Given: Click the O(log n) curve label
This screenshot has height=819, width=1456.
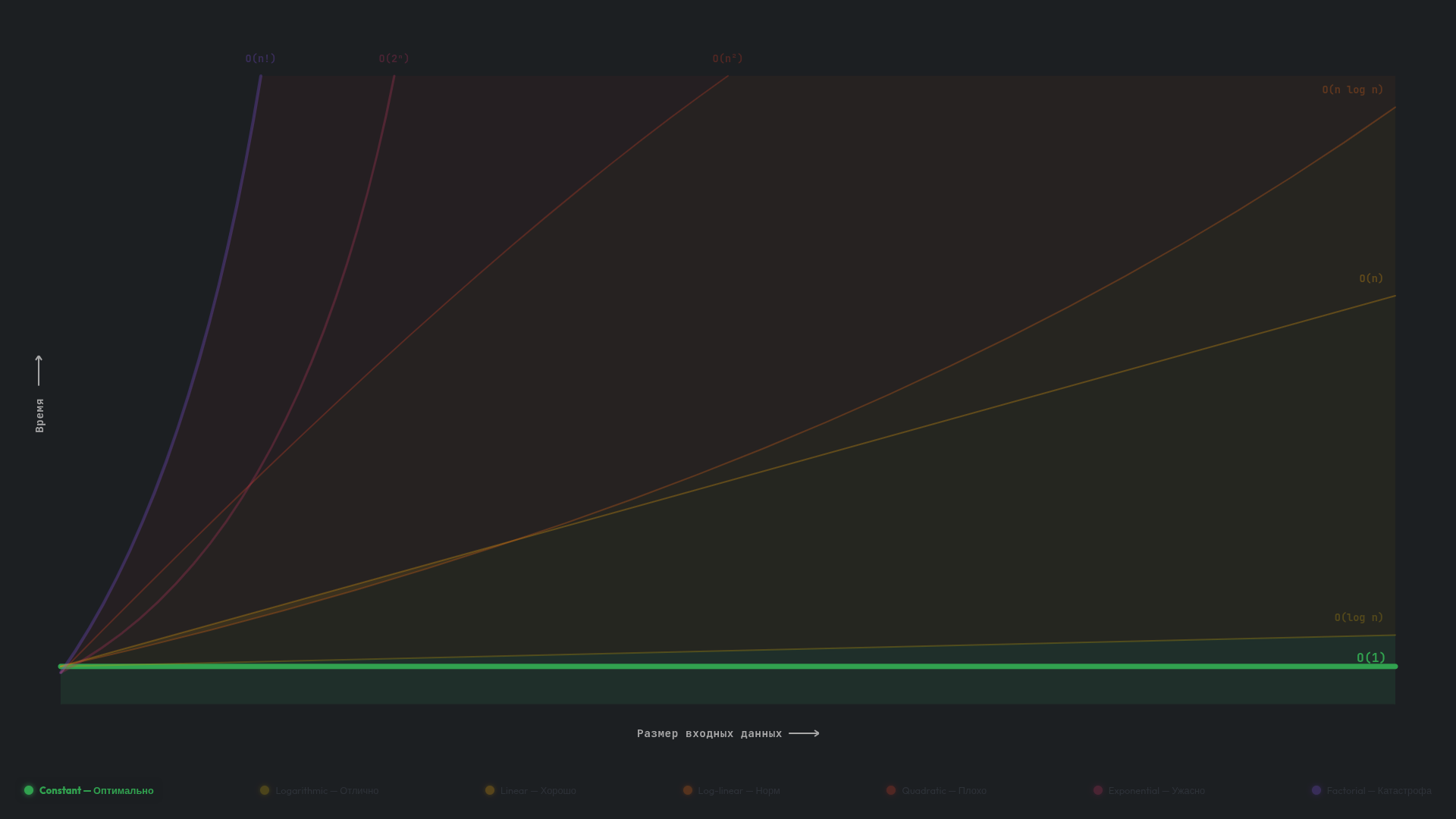Looking at the screenshot, I should 1358,617.
